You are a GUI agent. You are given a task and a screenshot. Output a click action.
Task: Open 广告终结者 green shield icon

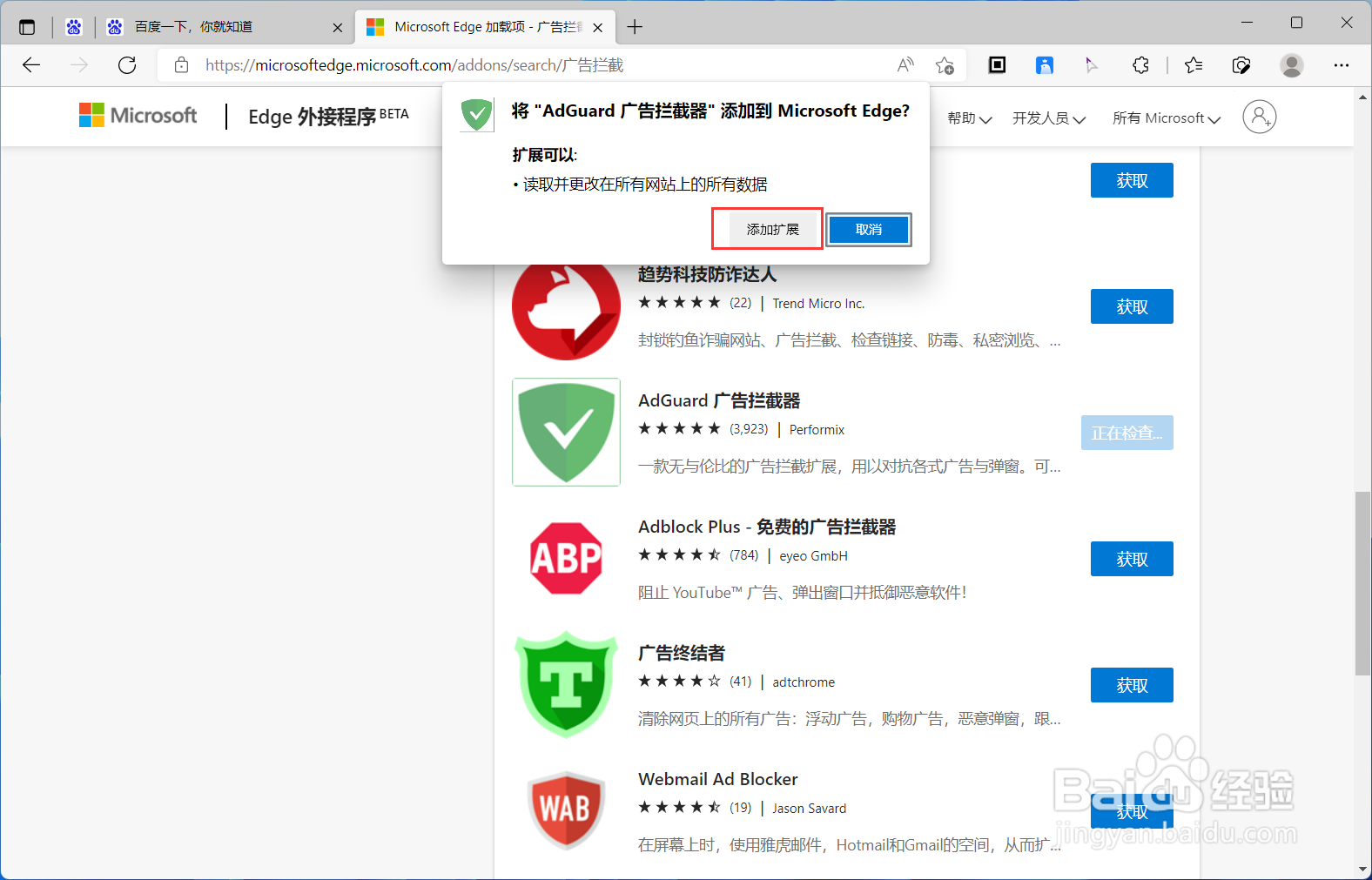pos(566,684)
